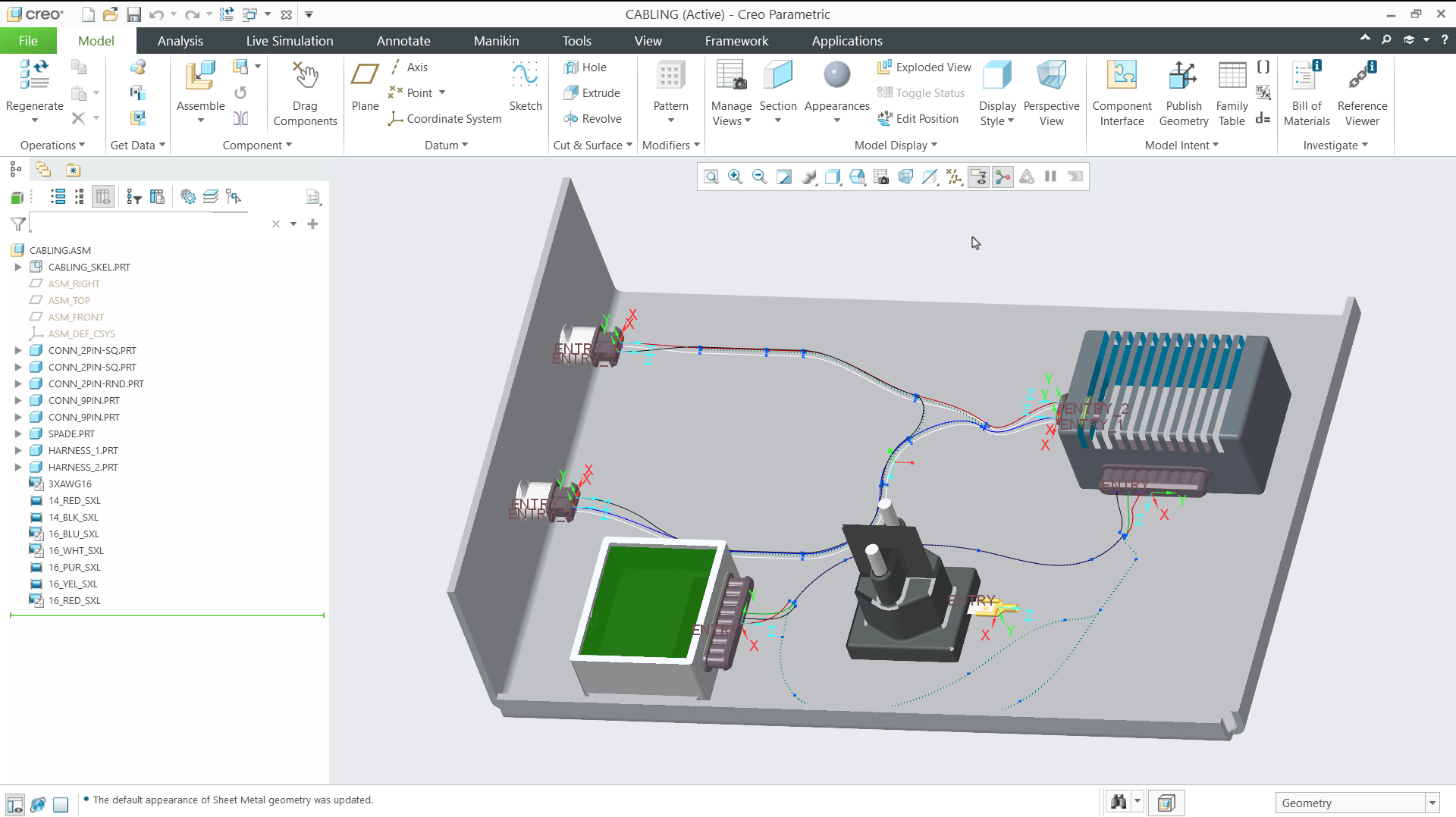Screen dimensions: 1456x817
Task: Click the Axis datum button
Action: point(409,67)
